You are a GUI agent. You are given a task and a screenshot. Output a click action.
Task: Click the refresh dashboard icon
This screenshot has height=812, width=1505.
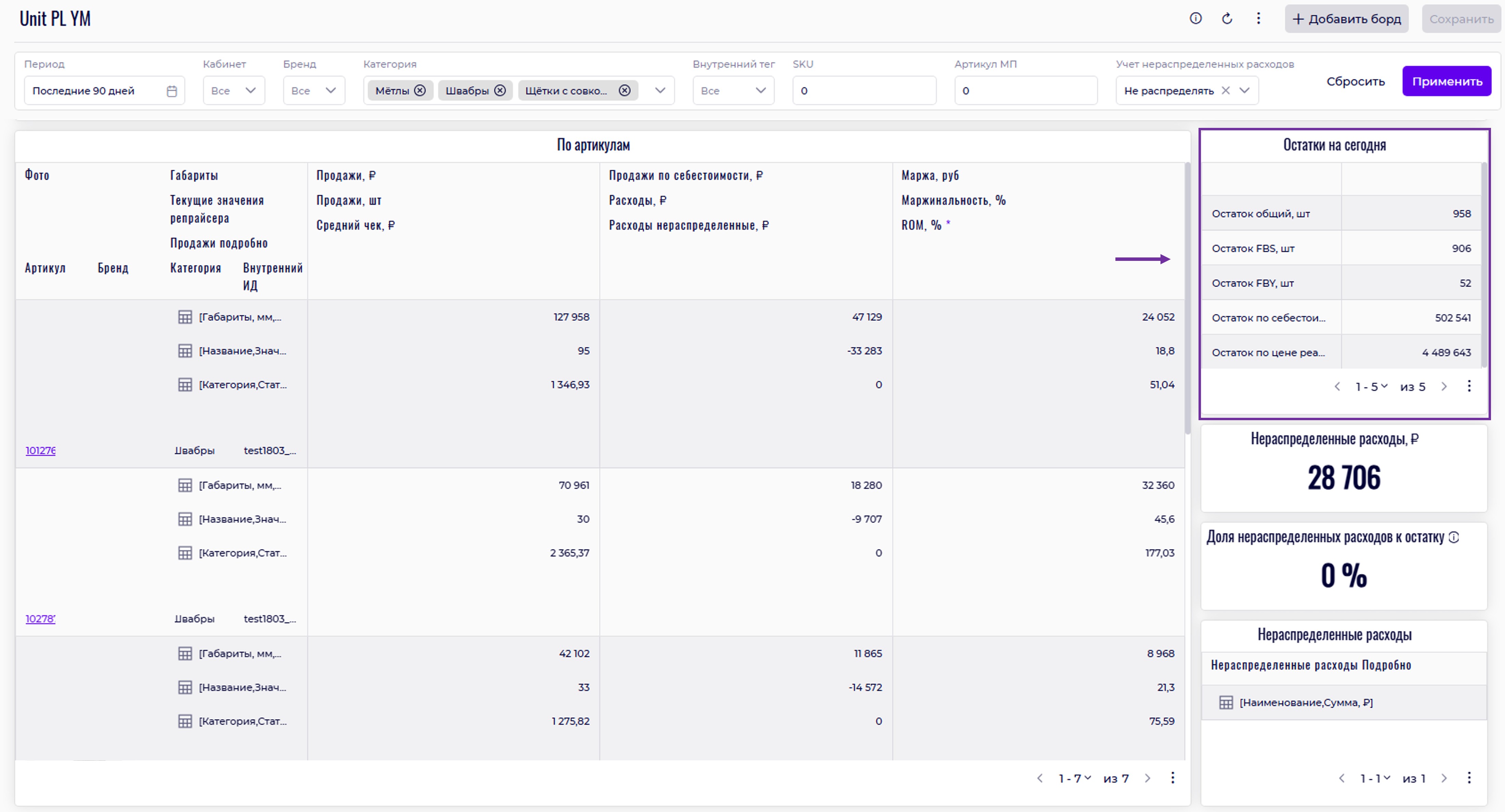(x=1227, y=19)
